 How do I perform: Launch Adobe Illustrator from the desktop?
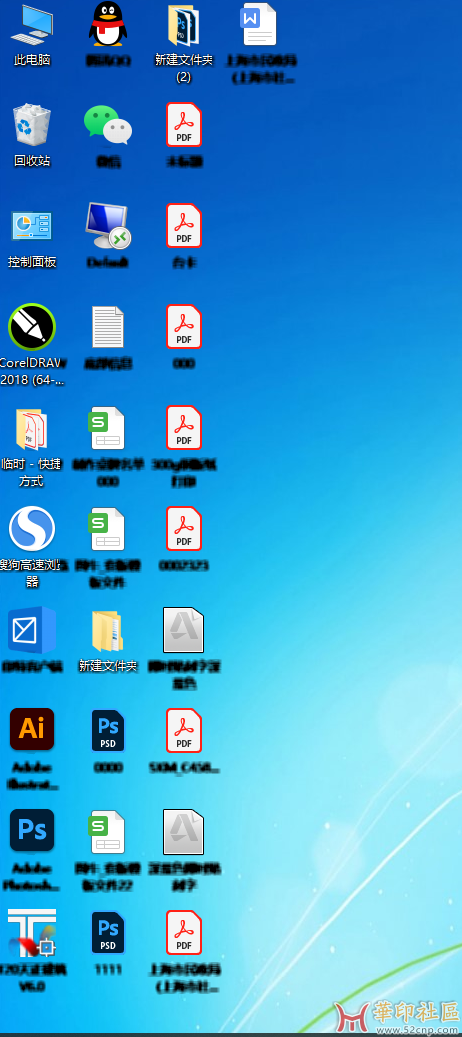point(32,729)
